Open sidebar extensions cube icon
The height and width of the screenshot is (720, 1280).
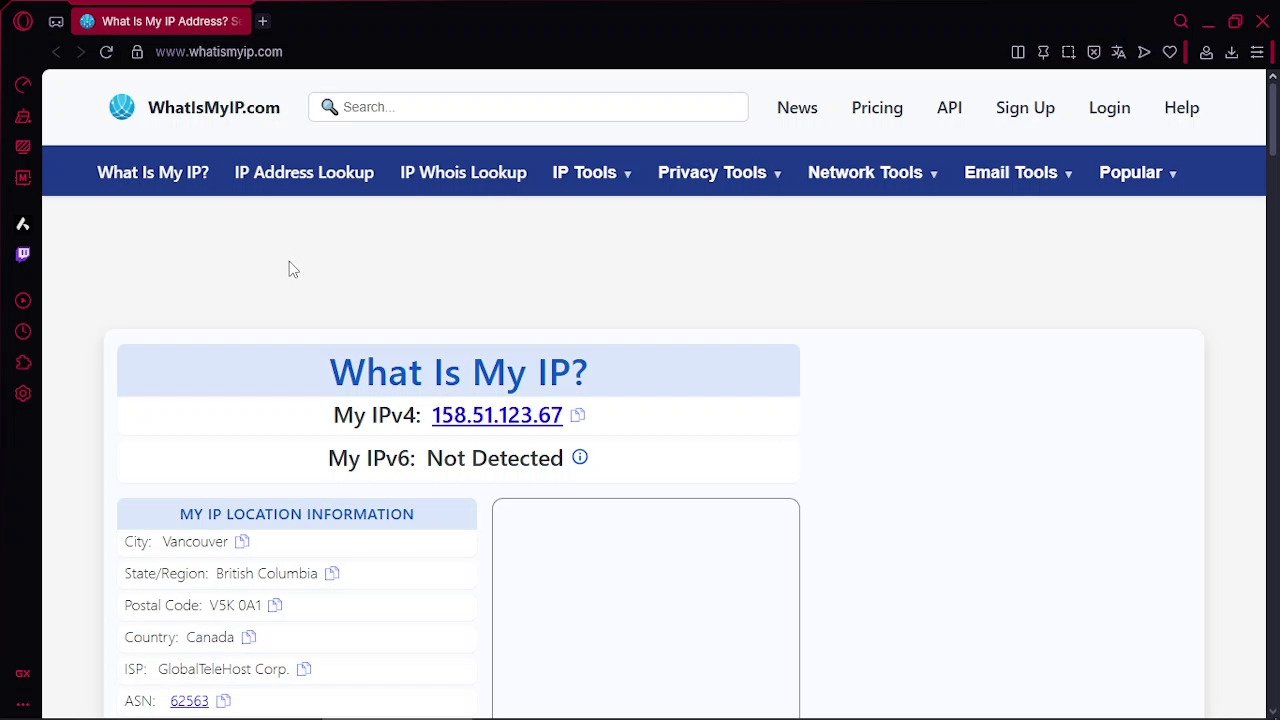pos(23,363)
